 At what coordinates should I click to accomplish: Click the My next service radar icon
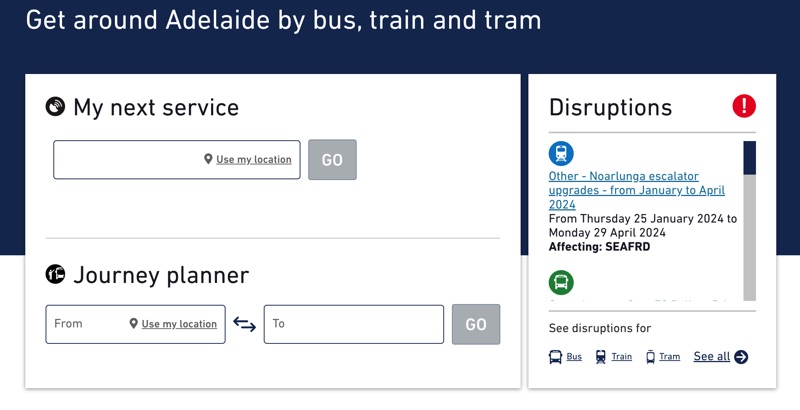(56, 107)
